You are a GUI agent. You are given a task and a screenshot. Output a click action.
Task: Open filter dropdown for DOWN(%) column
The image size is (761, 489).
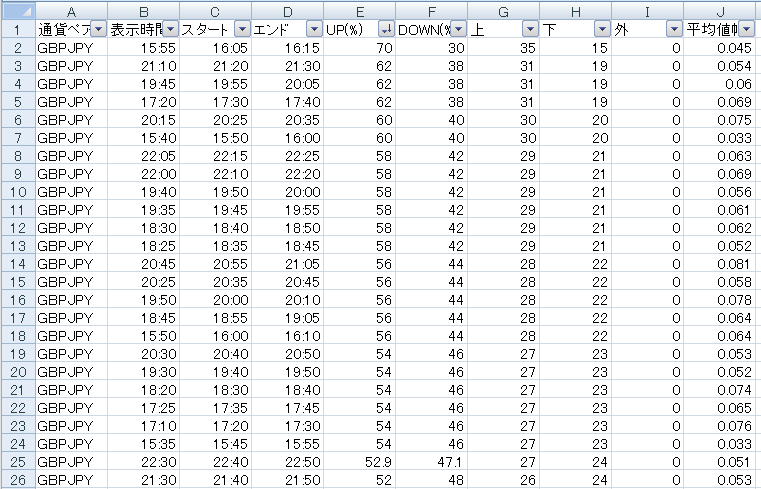(x=458, y=30)
